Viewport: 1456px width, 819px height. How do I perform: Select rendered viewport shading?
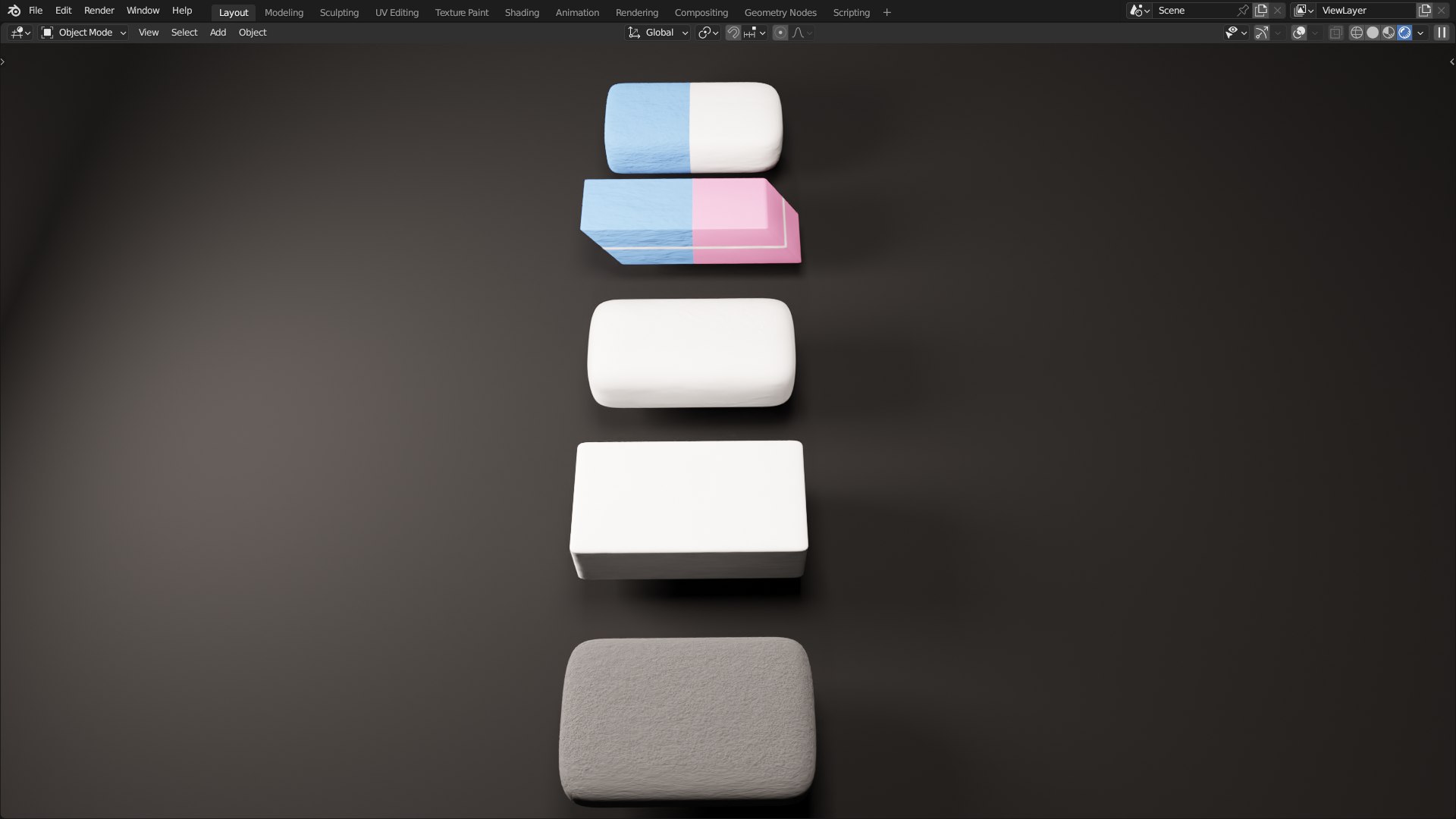coord(1404,33)
